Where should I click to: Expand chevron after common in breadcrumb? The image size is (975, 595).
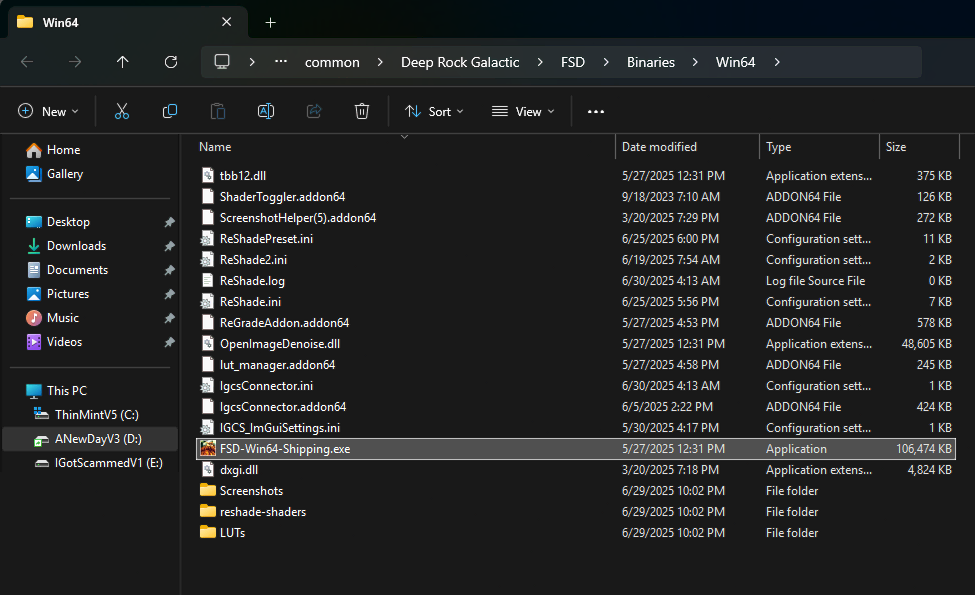click(380, 62)
